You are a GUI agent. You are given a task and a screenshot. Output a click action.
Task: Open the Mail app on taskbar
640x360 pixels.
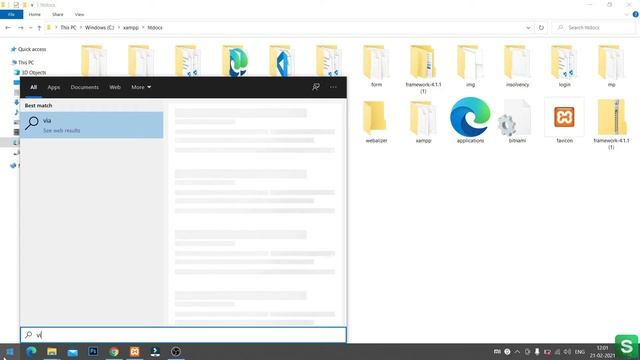[x=73, y=351]
